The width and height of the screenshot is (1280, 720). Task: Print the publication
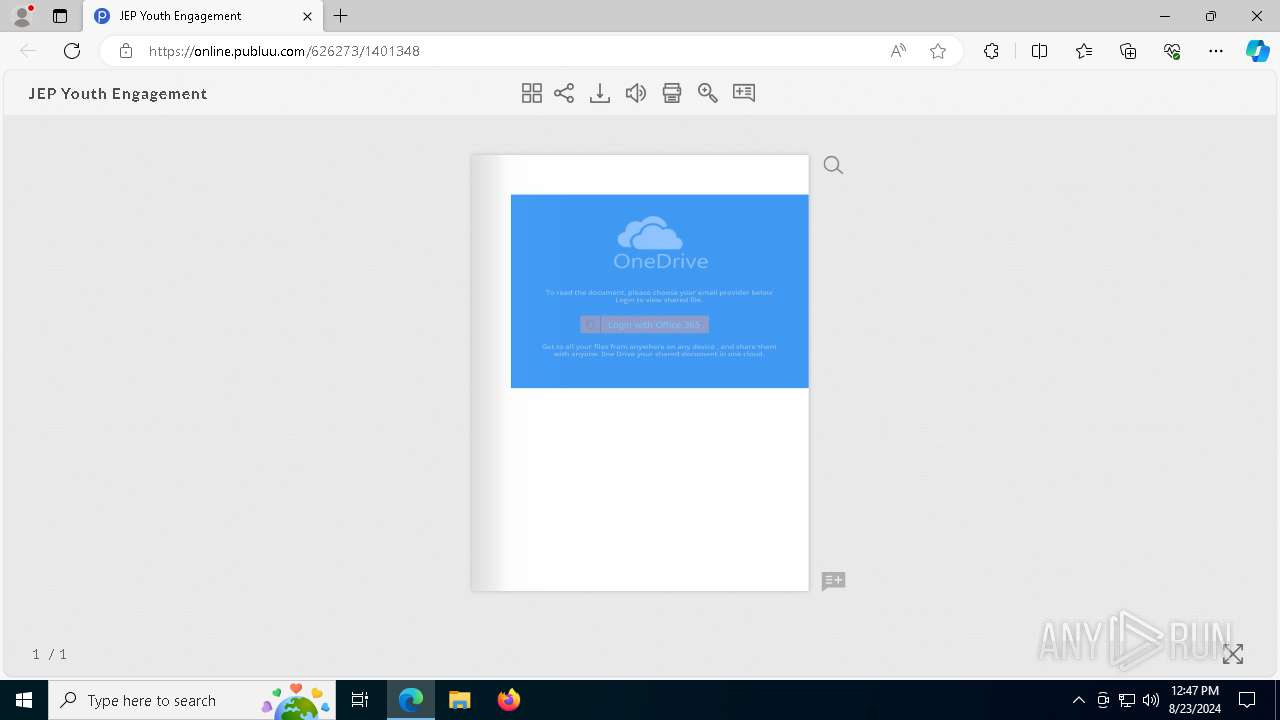coord(672,93)
